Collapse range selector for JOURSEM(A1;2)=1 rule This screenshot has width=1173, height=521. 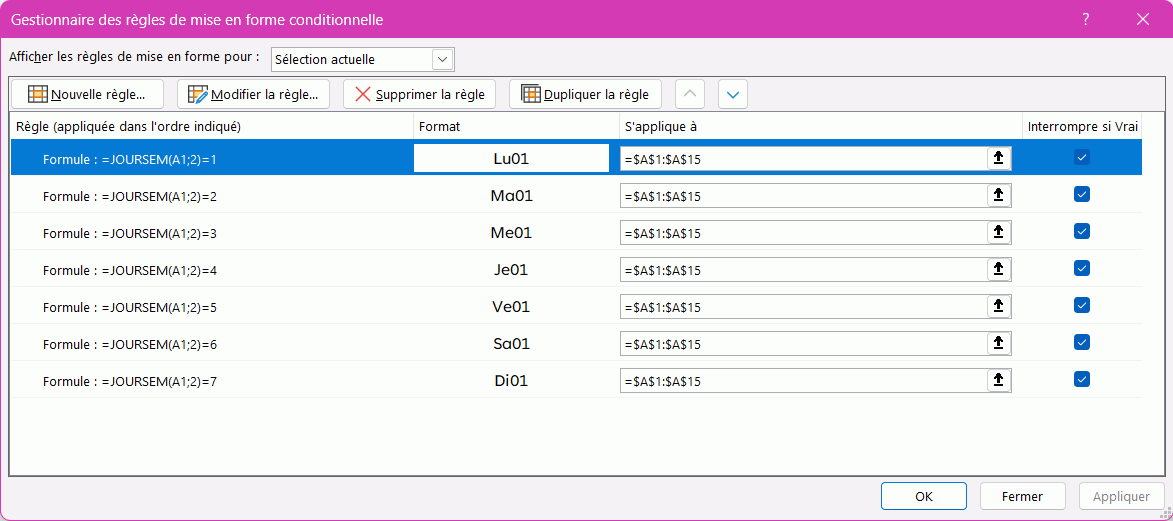coord(998,158)
